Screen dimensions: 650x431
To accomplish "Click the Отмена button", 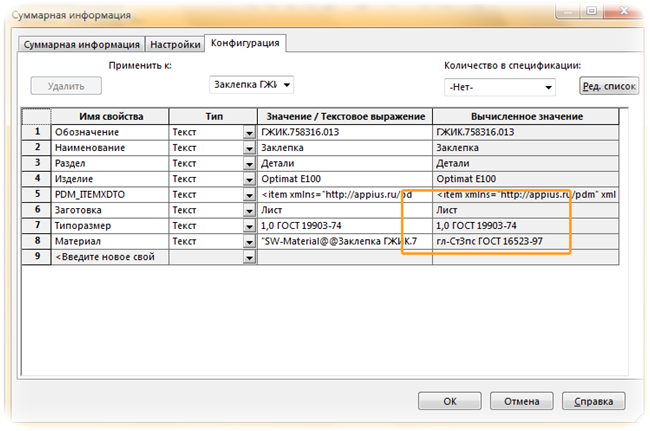I will coord(520,402).
